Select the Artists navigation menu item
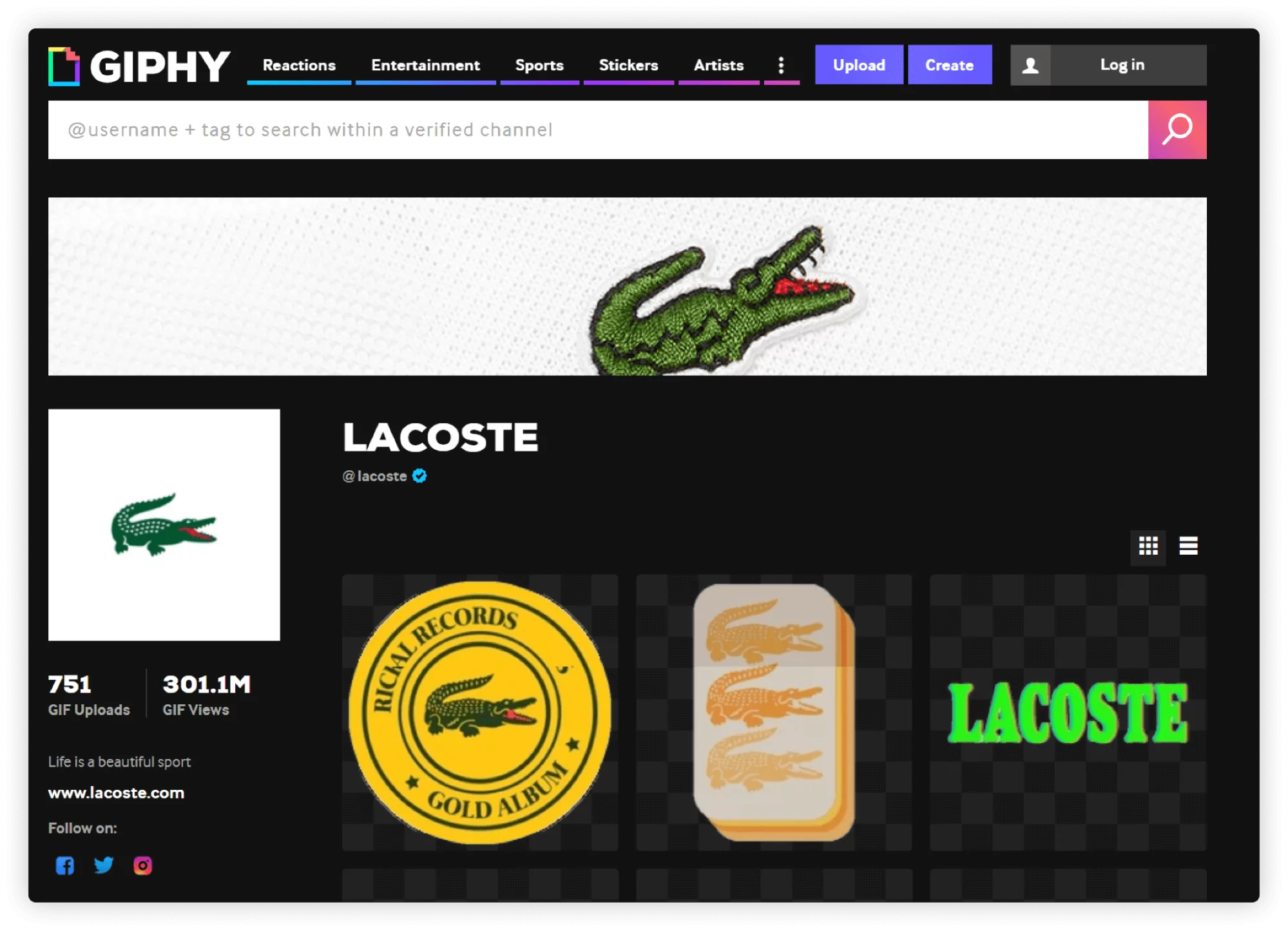1288x931 pixels. [719, 65]
